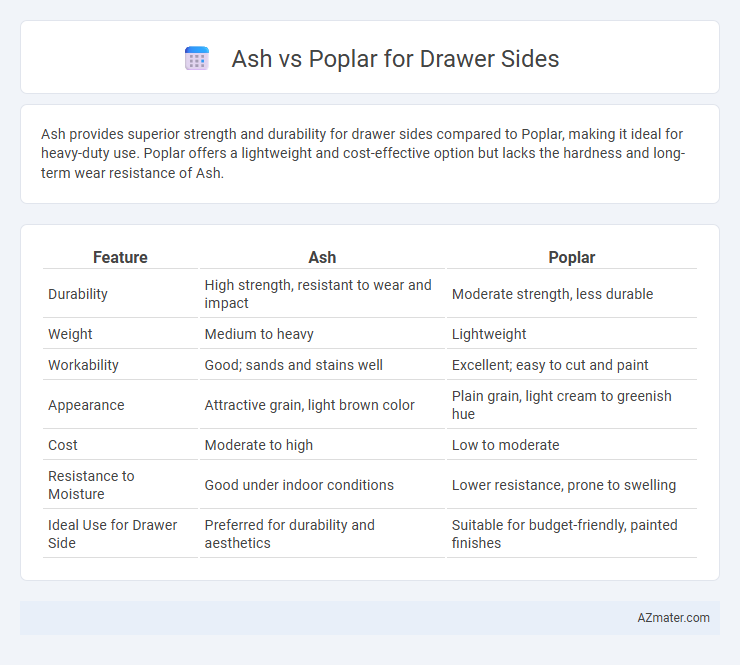Select the Workability row label
The width and height of the screenshot is (740, 665).
tap(83, 365)
